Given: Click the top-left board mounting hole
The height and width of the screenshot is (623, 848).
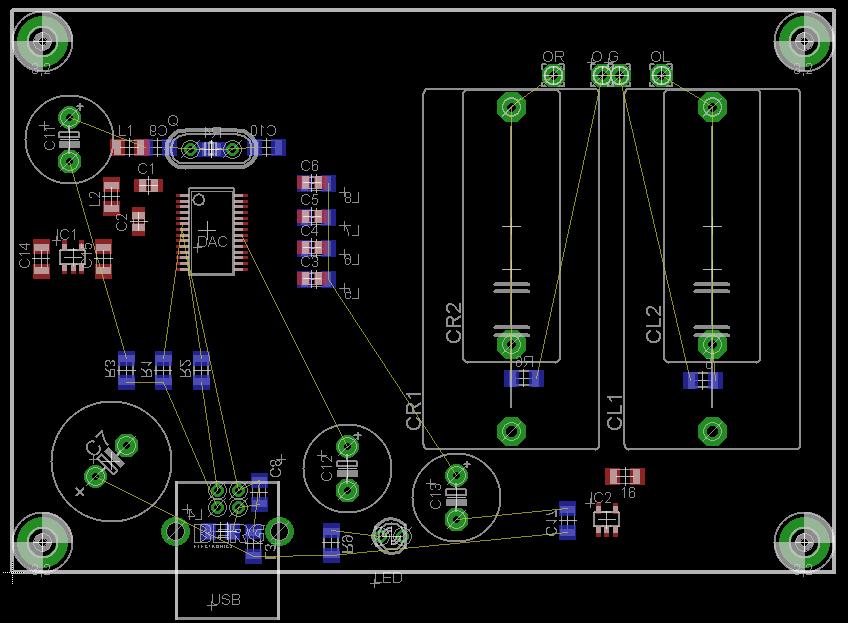Looking at the screenshot, I should tap(42, 40).
